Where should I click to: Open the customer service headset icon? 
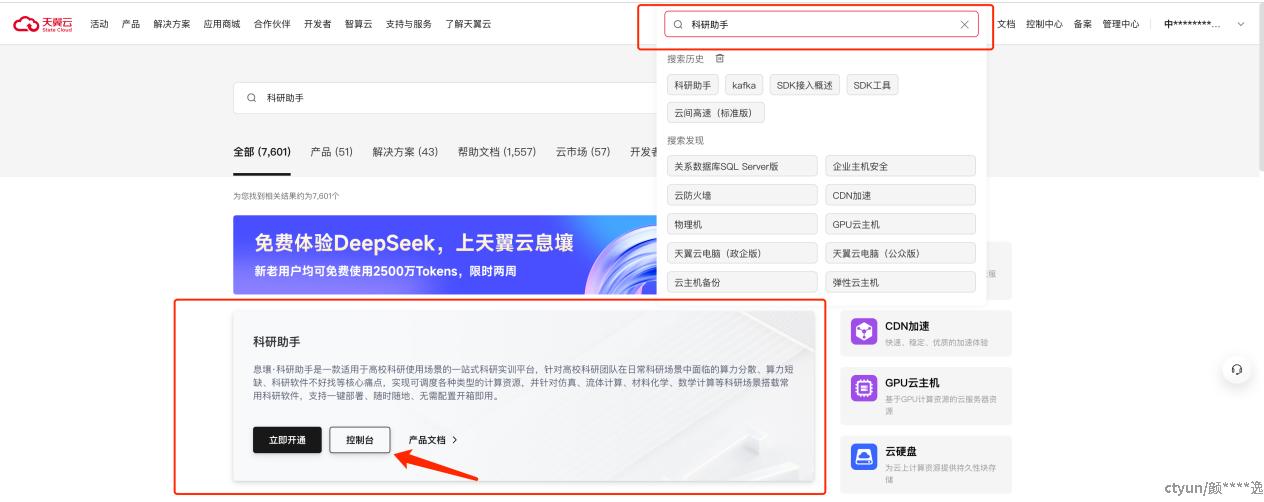click(x=1237, y=370)
